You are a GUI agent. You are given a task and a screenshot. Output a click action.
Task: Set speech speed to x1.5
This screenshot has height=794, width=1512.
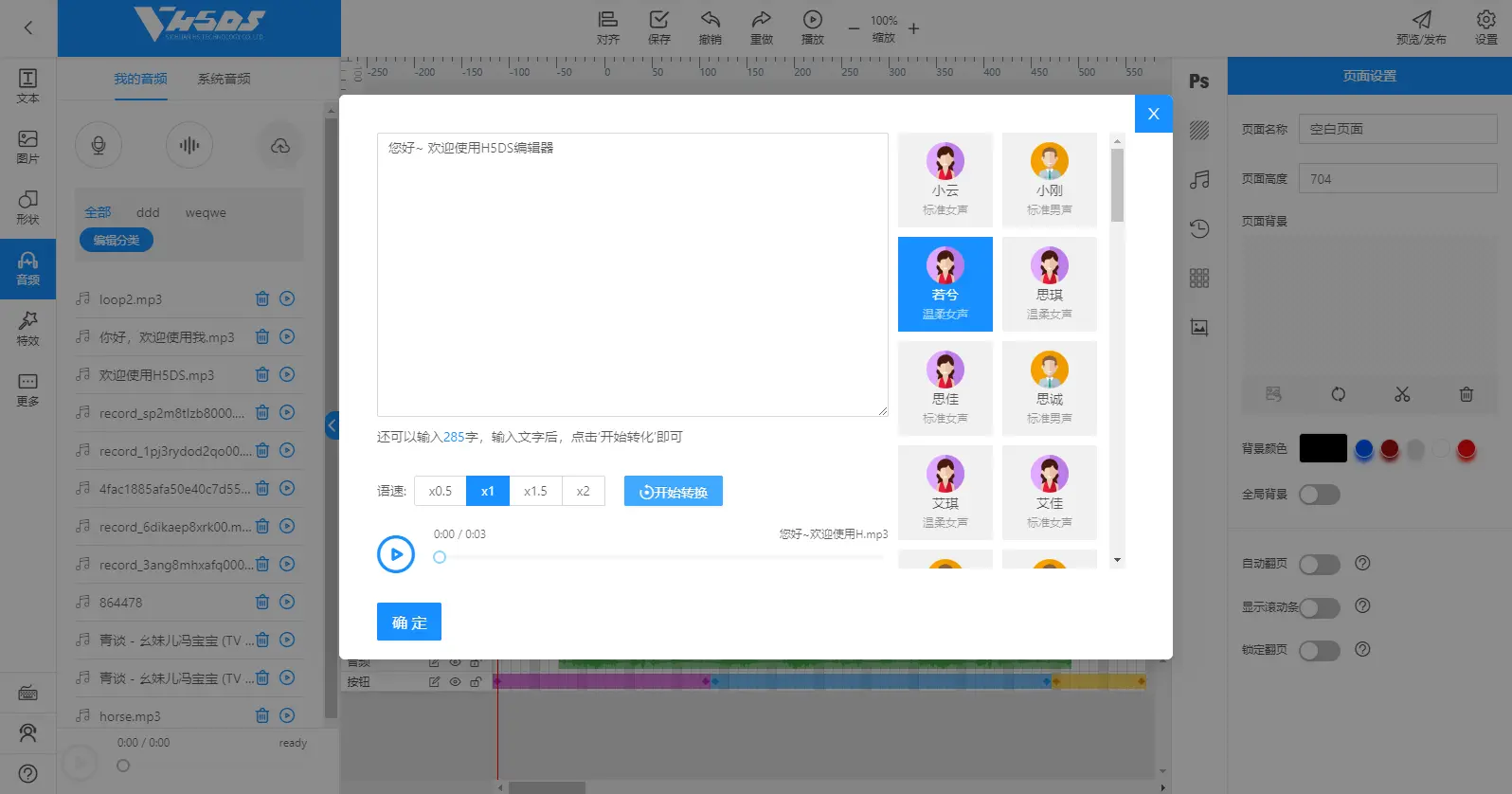pos(535,491)
